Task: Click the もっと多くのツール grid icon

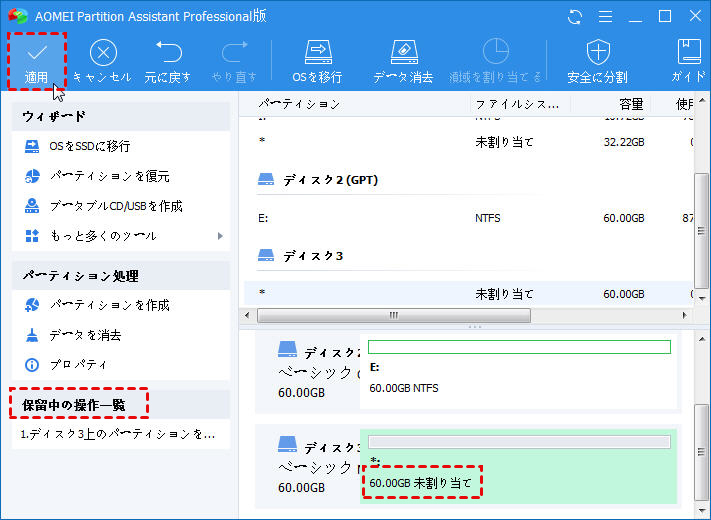Action: pyautogui.click(x=32, y=236)
